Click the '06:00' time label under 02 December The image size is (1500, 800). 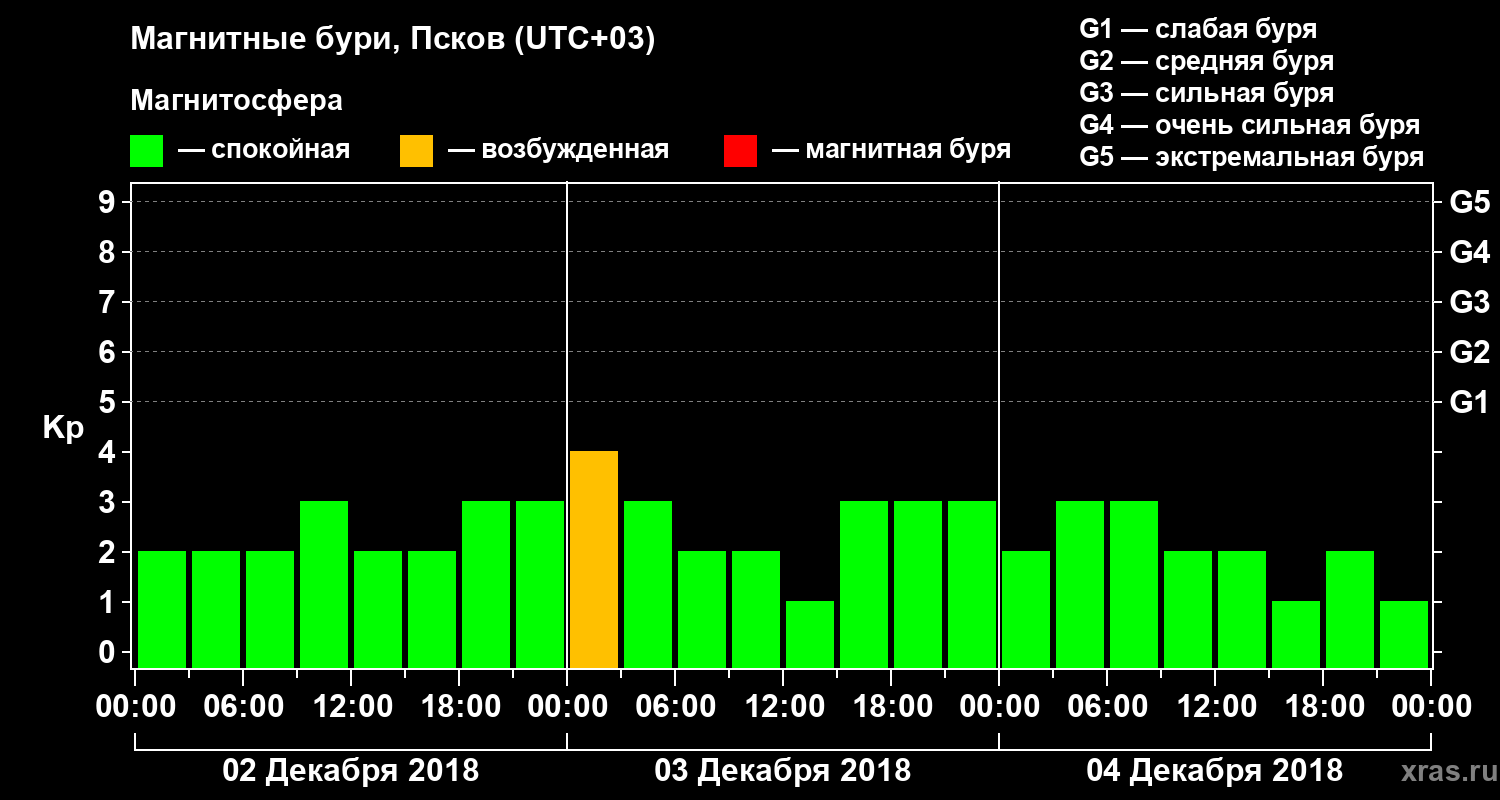click(x=243, y=707)
